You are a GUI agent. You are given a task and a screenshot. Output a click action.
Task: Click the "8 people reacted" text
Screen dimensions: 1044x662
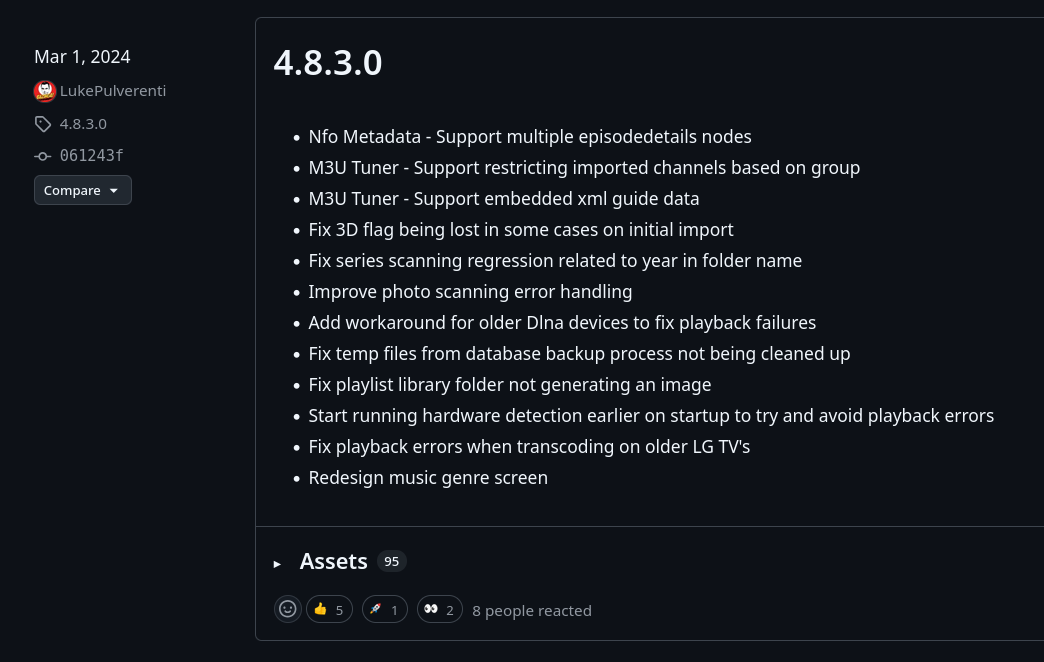[x=532, y=610]
